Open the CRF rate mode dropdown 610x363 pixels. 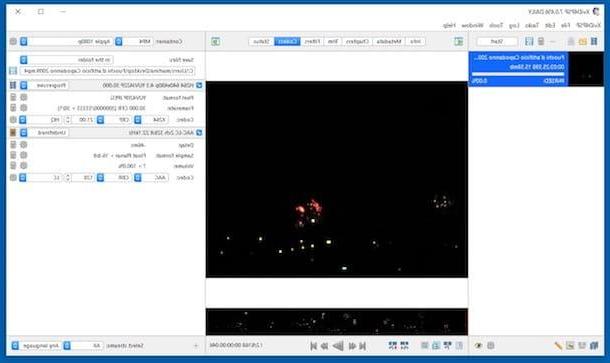tap(114, 120)
